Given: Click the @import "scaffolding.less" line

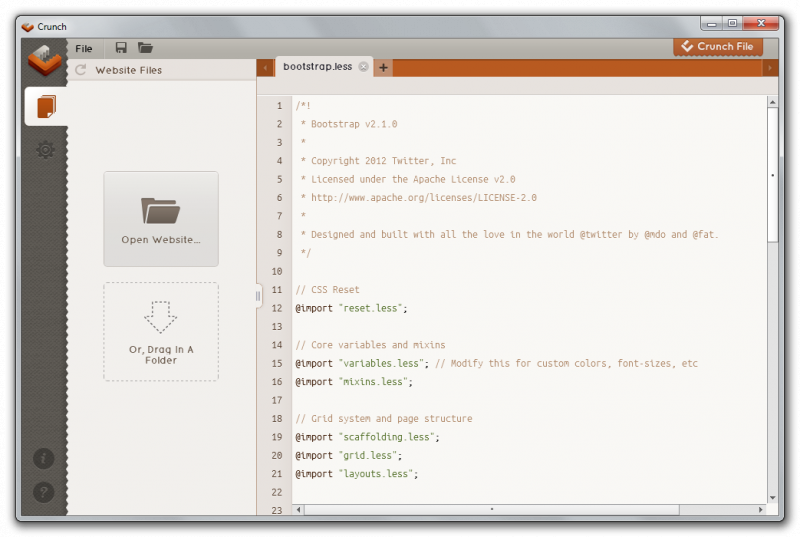Looking at the screenshot, I should pyautogui.click(x=367, y=437).
